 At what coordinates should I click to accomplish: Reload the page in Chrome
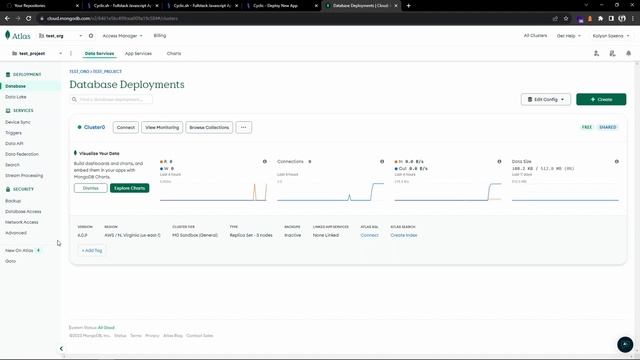(29, 18)
